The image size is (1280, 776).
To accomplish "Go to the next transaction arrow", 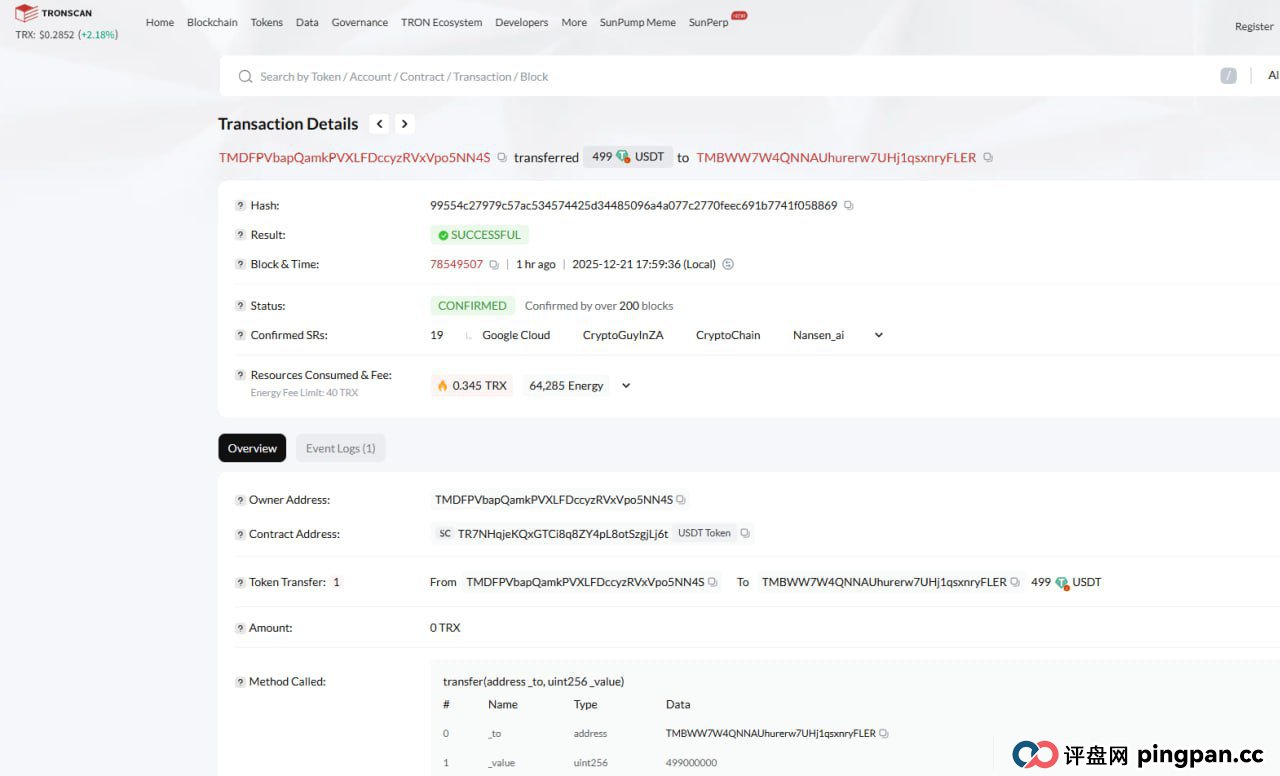I will pyautogui.click(x=404, y=124).
